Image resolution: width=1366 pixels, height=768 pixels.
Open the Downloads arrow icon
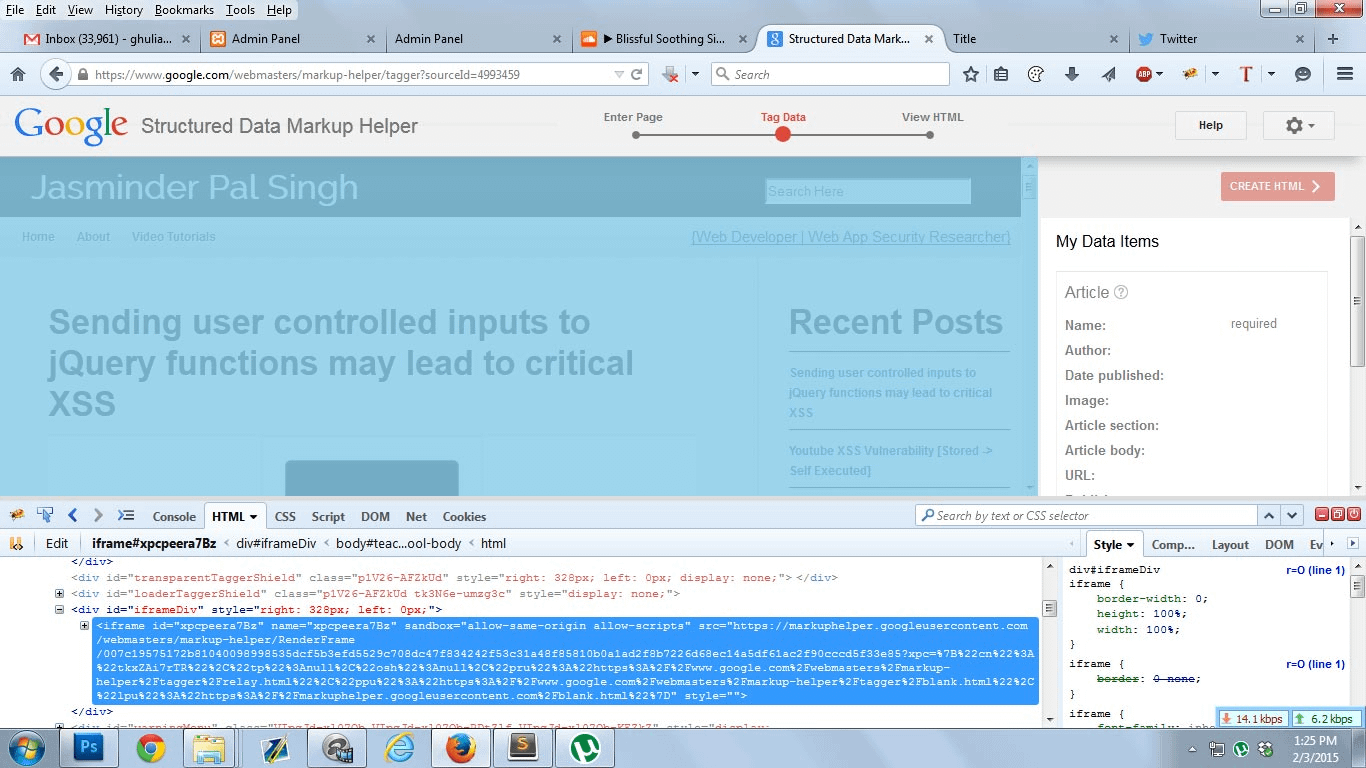[x=1072, y=74]
